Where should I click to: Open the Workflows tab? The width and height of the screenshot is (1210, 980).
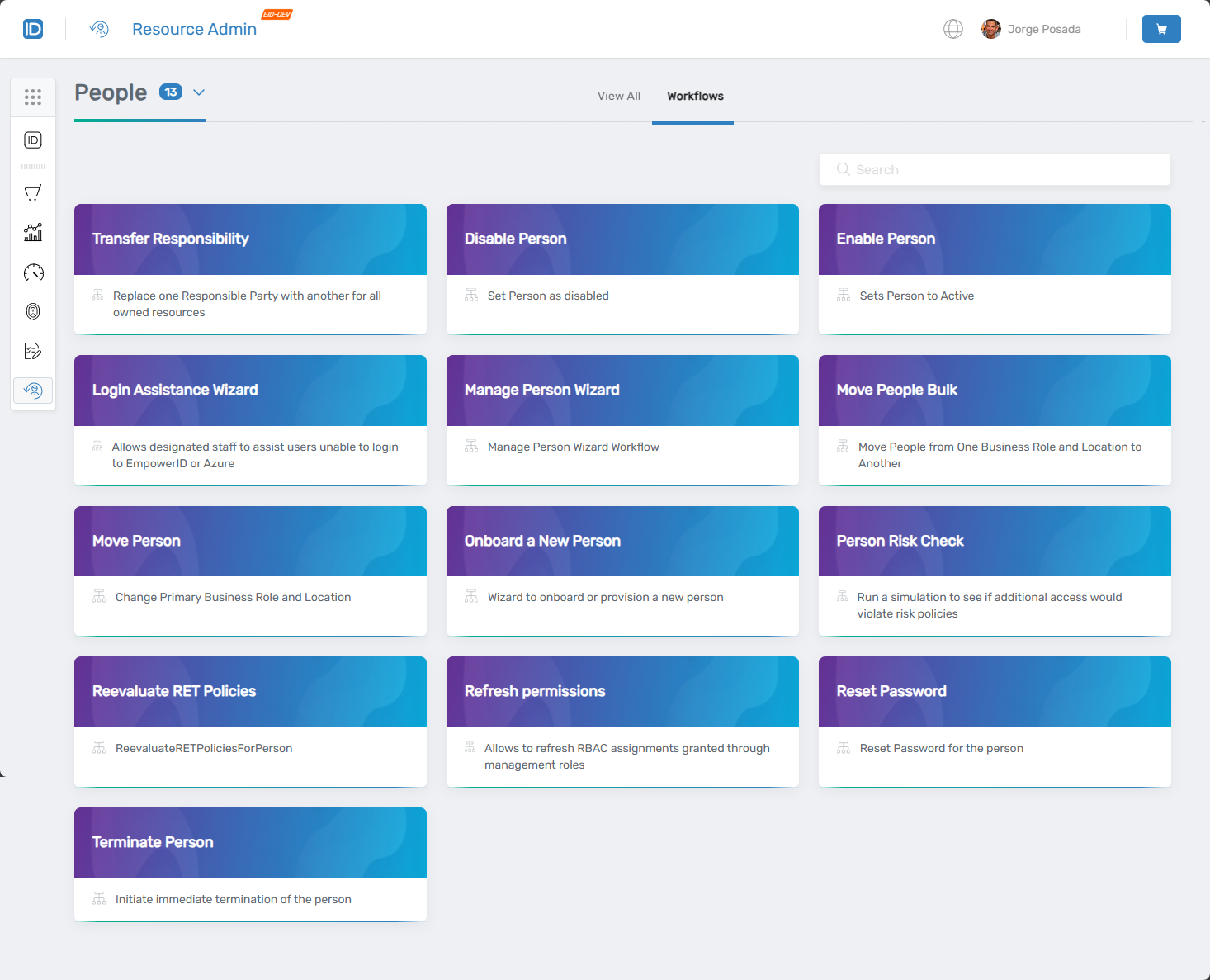point(693,96)
